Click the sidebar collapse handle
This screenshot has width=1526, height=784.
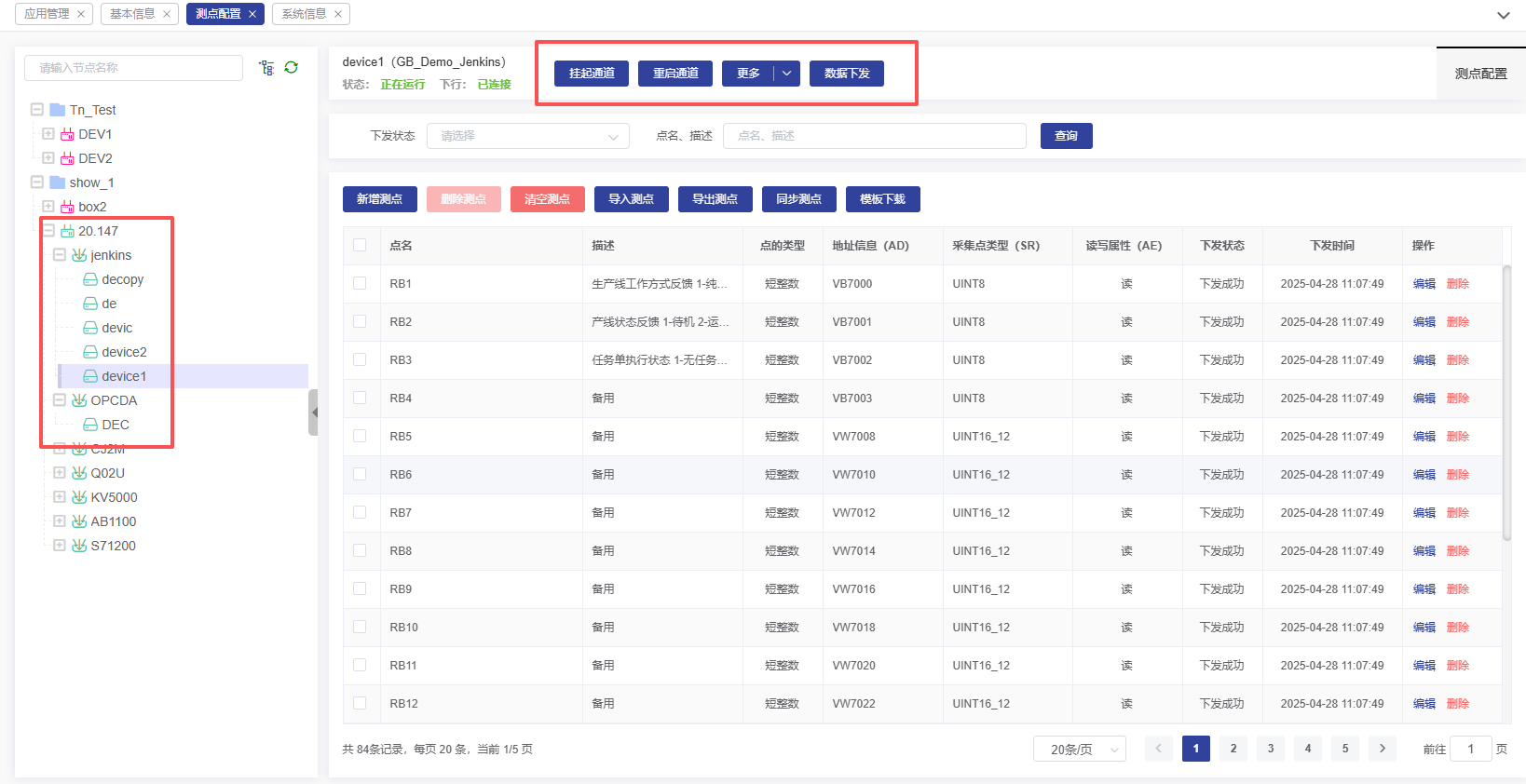coord(313,412)
